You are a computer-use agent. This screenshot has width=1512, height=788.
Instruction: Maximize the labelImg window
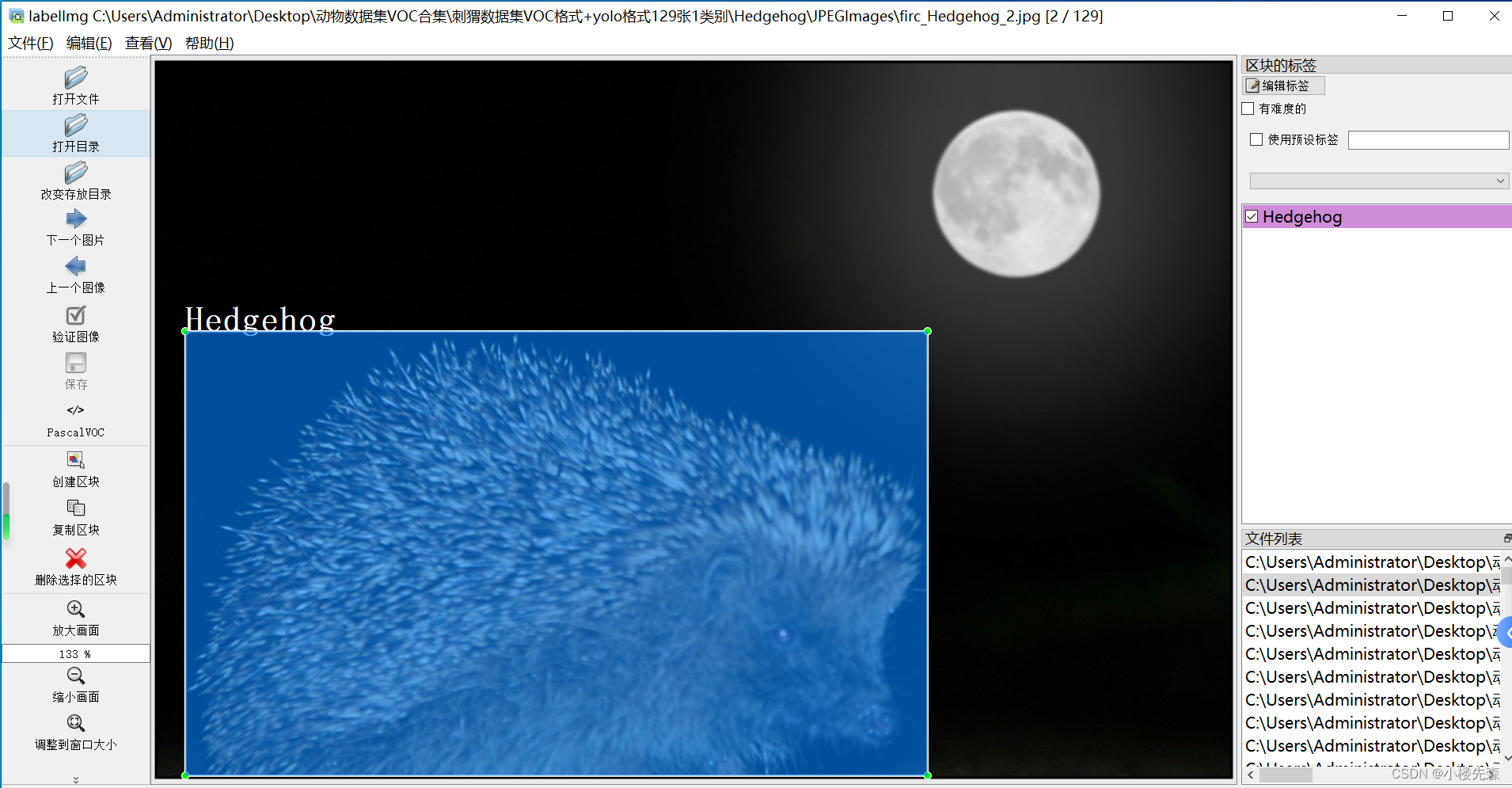(x=1448, y=16)
